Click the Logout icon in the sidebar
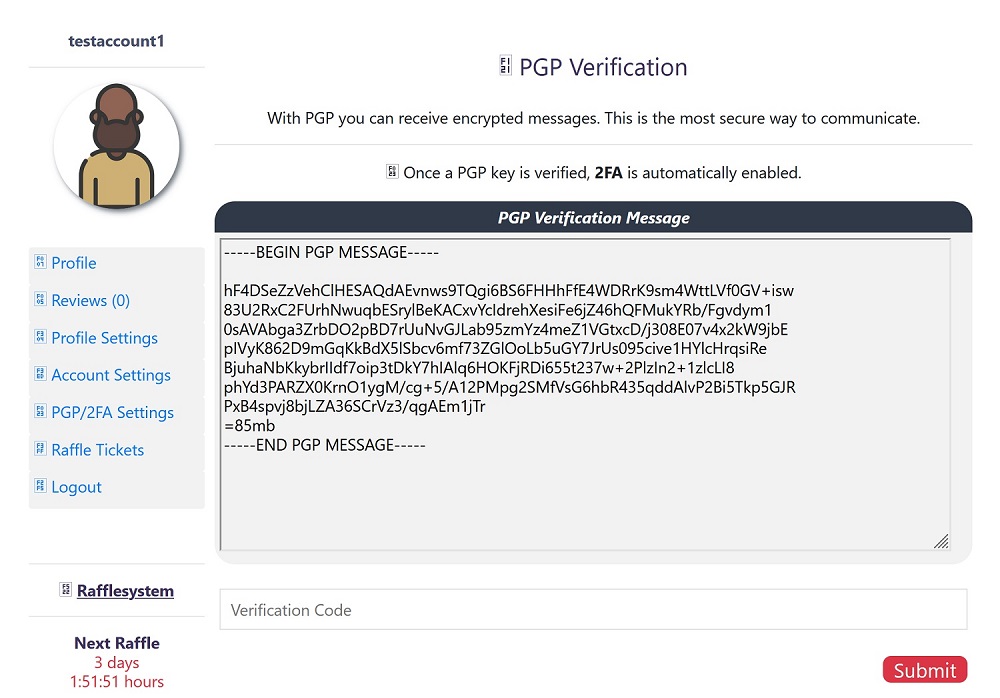This screenshot has height=698, width=1000. pos(38,486)
